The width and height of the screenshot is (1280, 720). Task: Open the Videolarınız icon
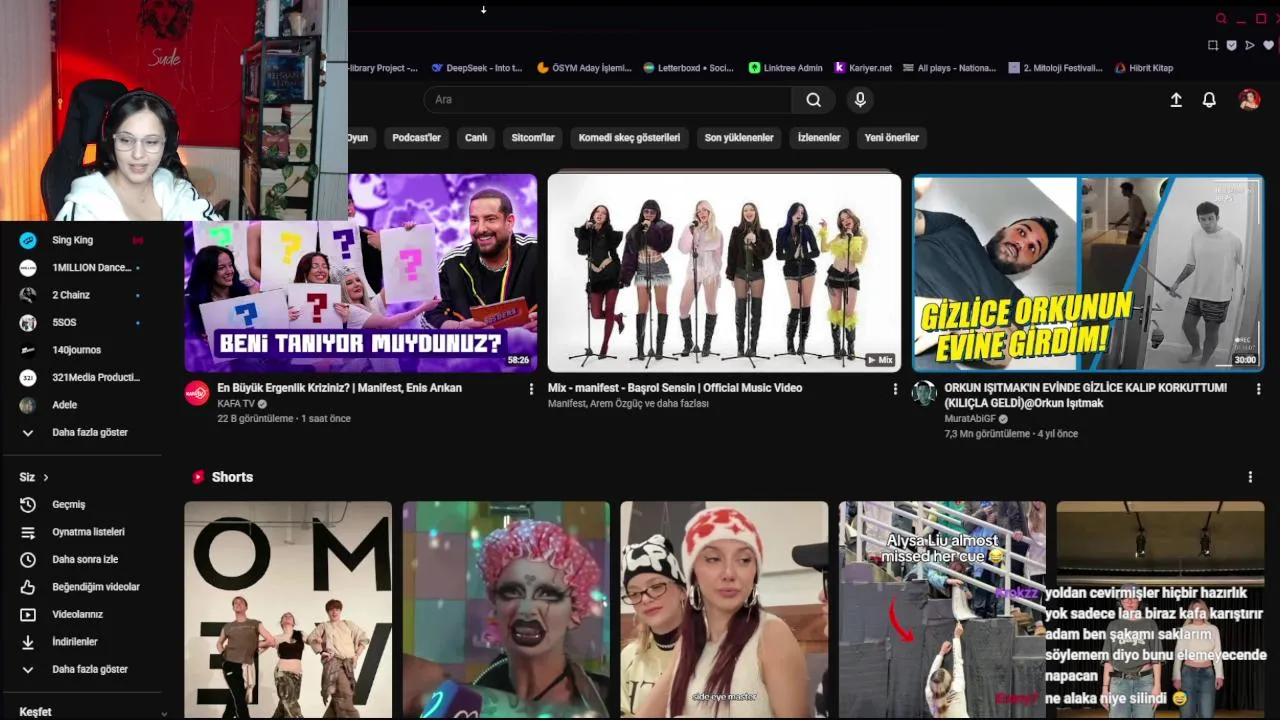[28, 615]
